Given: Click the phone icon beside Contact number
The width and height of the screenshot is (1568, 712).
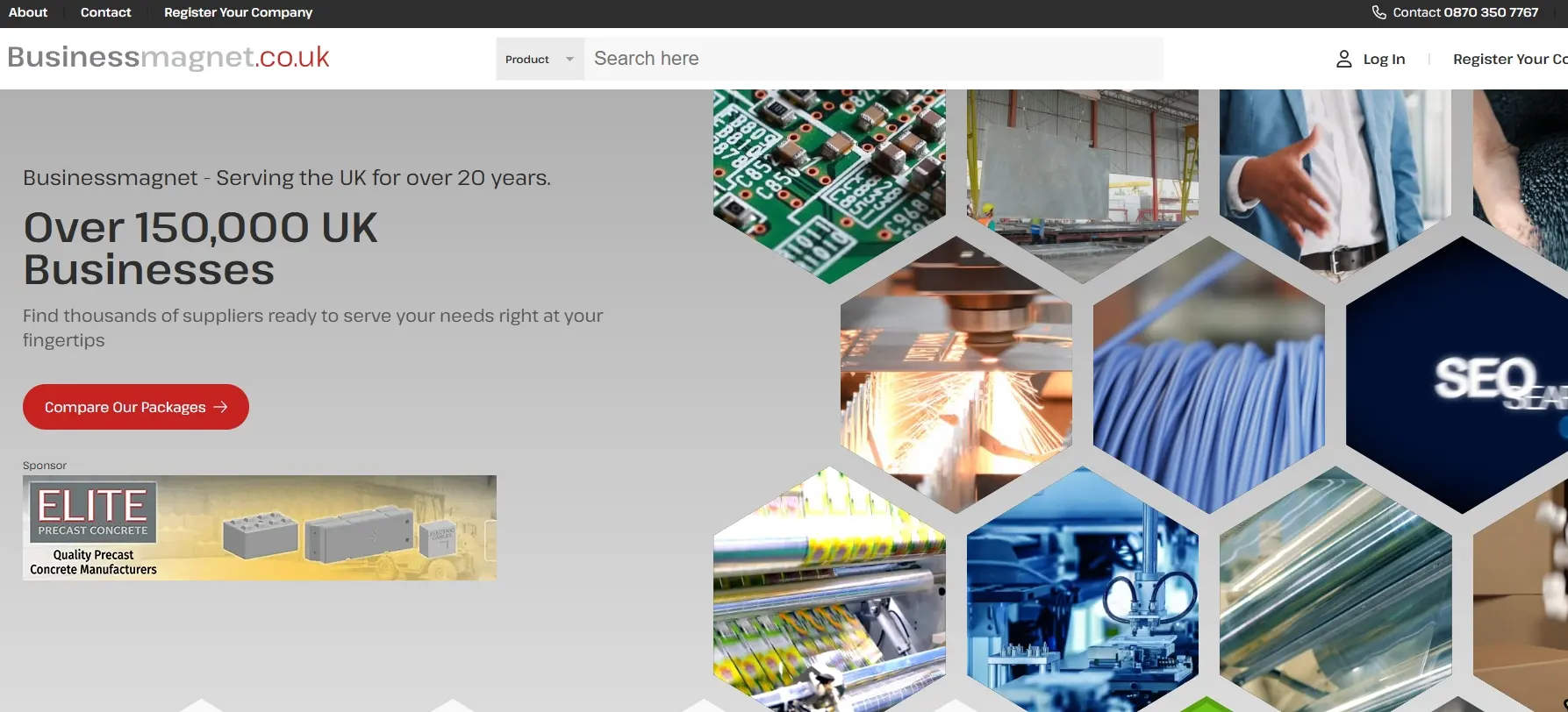Looking at the screenshot, I should pyautogui.click(x=1378, y=12).
